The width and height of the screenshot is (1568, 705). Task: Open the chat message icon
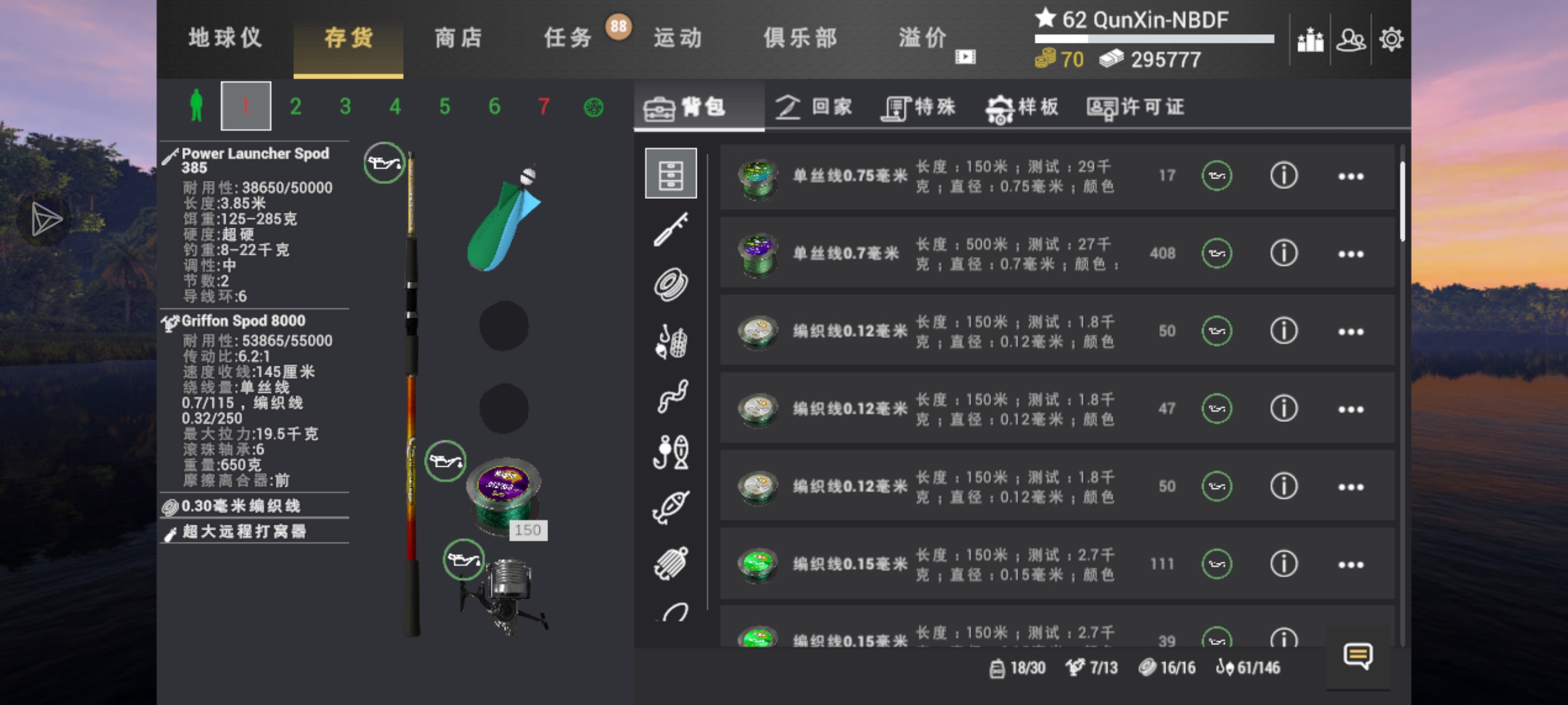click(x=1358, y=656)
